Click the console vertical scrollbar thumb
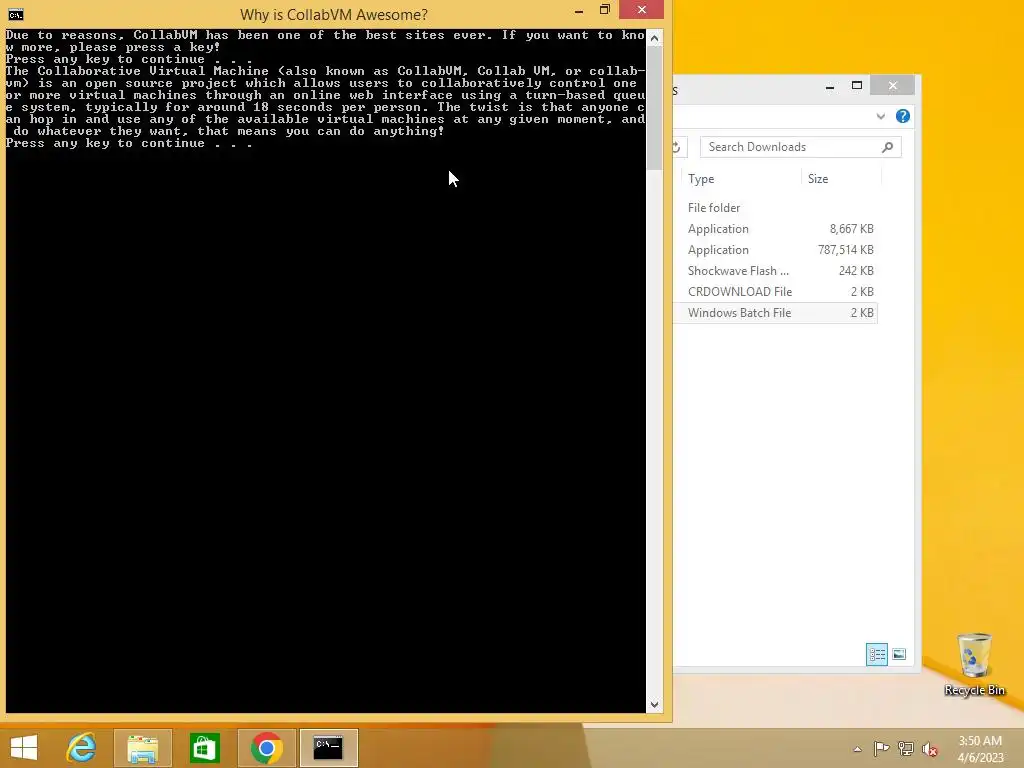 654,108
